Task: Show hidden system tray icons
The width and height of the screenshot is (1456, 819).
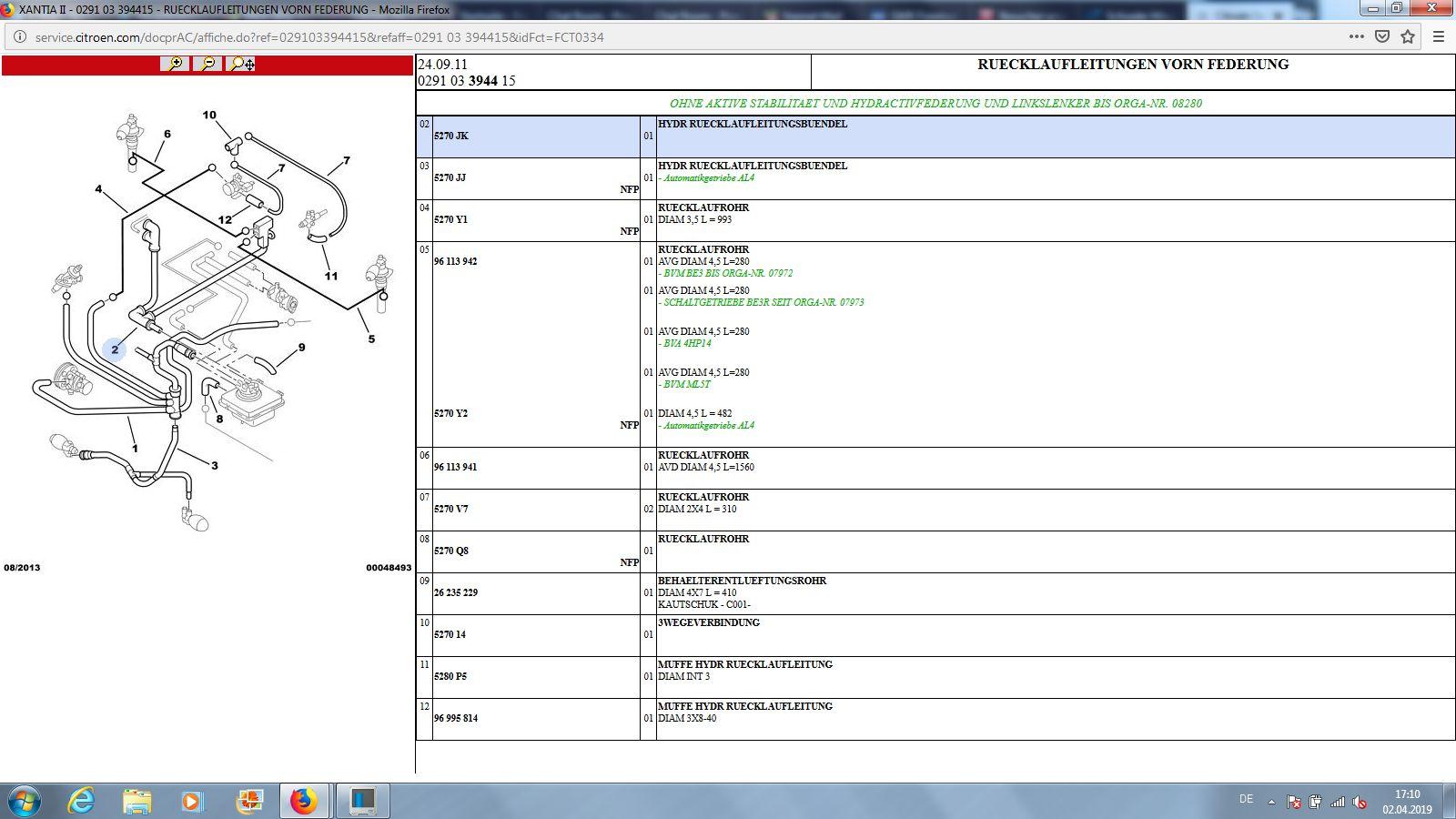Action: 1271,802
